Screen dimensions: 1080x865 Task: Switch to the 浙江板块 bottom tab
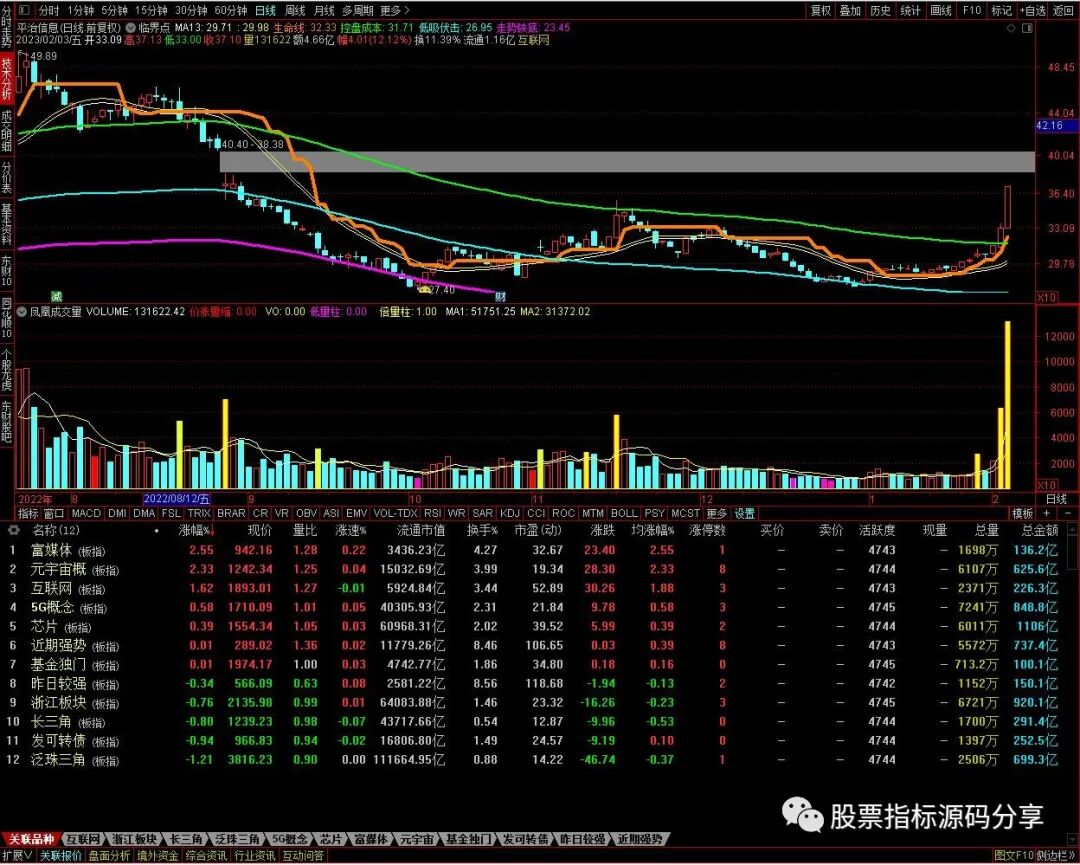[x=134, y=840]
